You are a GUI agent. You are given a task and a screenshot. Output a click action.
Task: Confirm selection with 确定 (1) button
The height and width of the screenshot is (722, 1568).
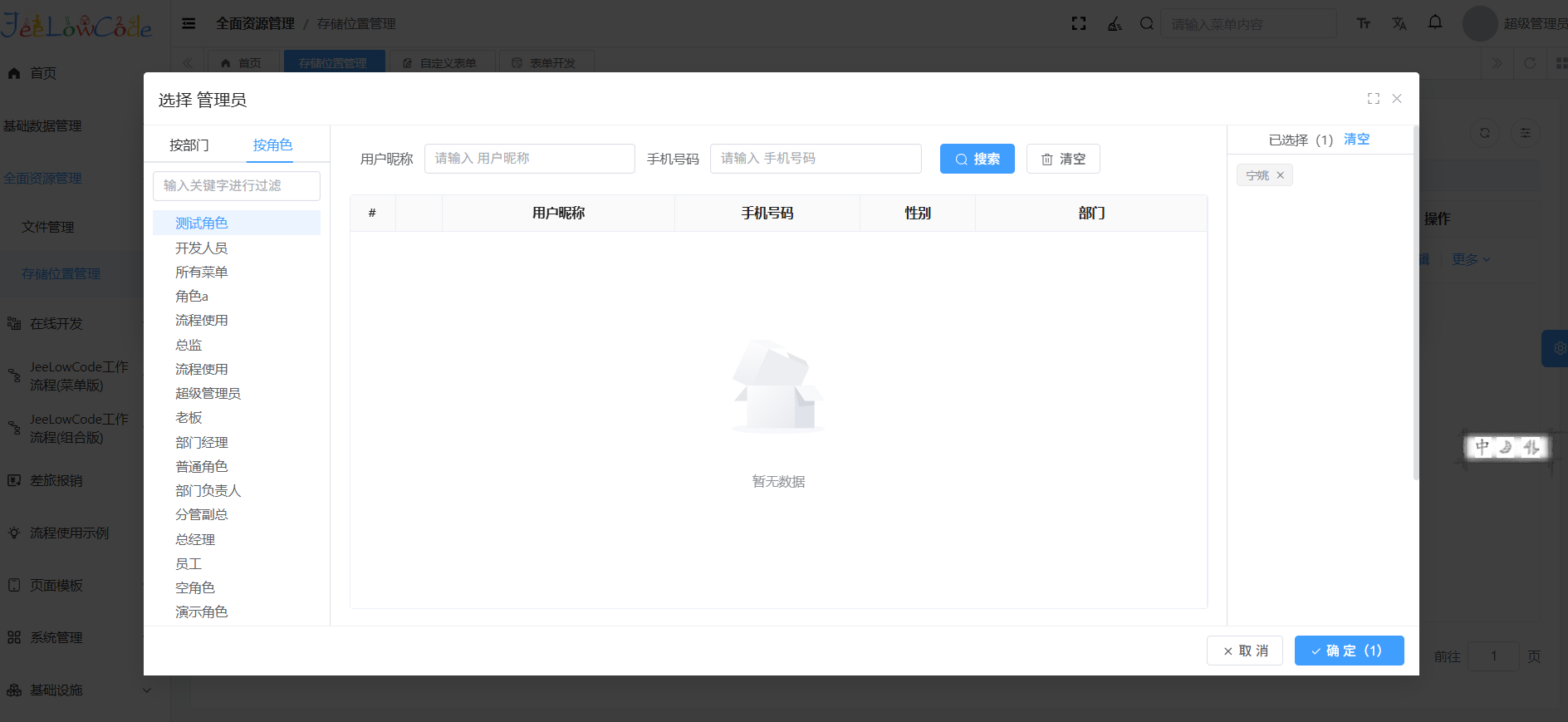[x=1349, y=651]
